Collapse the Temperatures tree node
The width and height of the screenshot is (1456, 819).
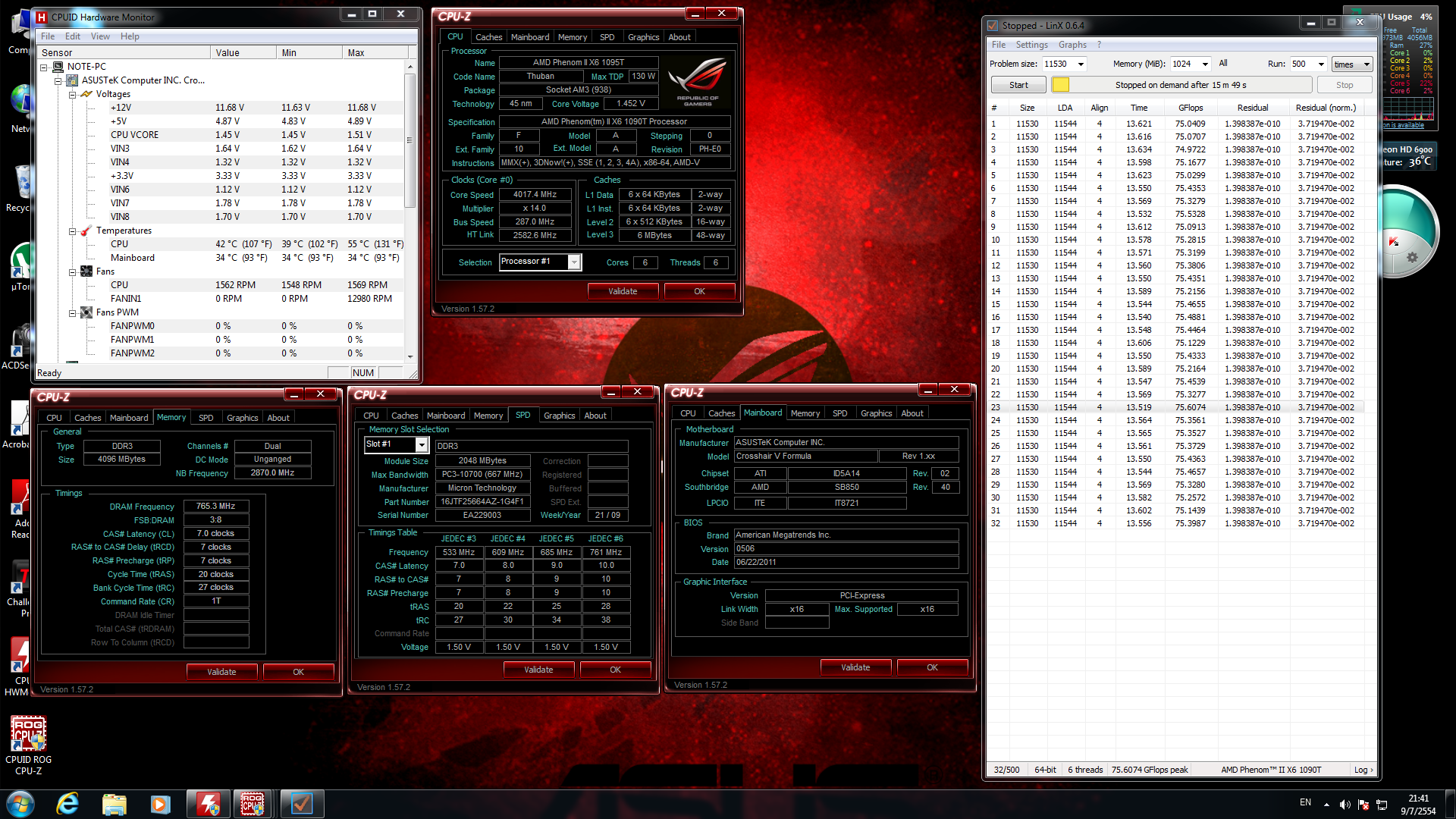(73, 231)
